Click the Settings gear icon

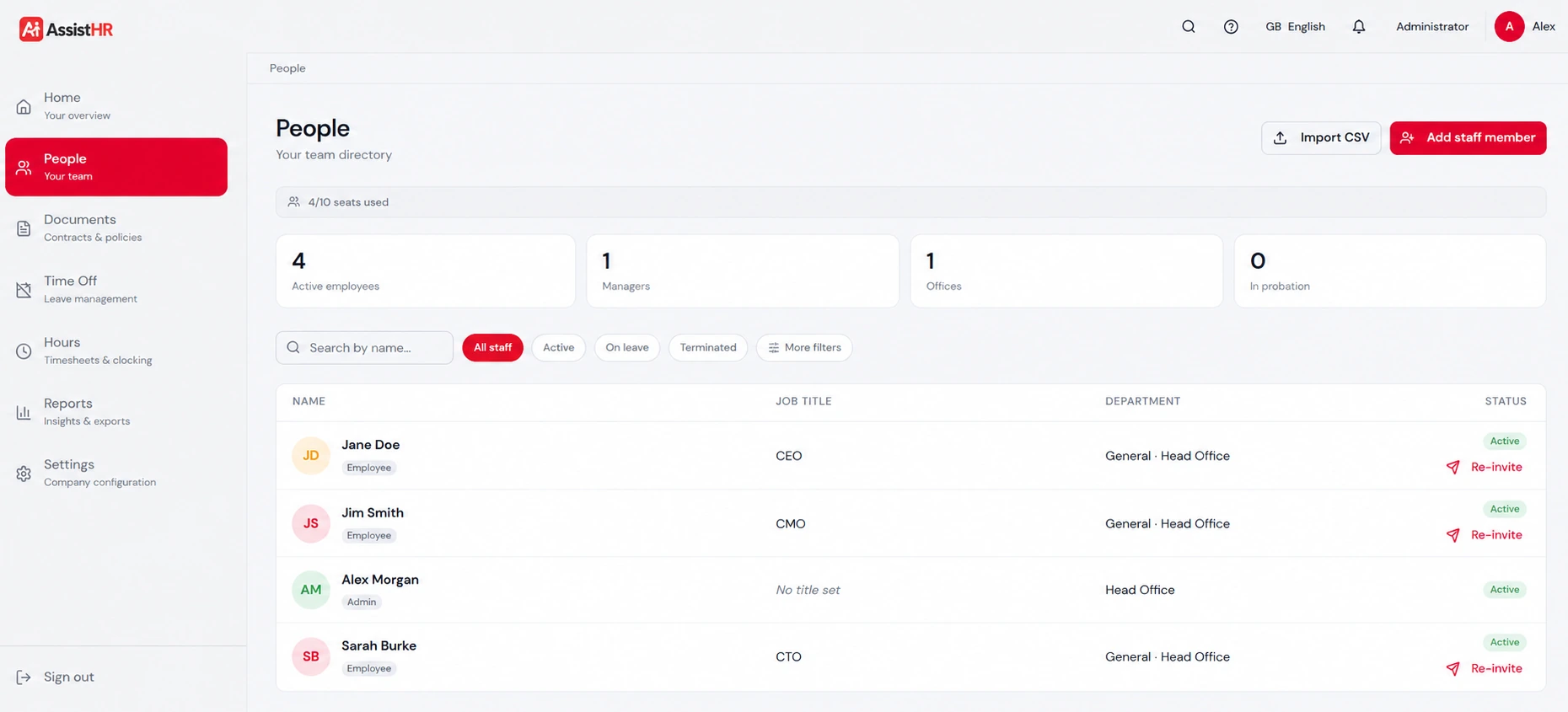point(24,474)
